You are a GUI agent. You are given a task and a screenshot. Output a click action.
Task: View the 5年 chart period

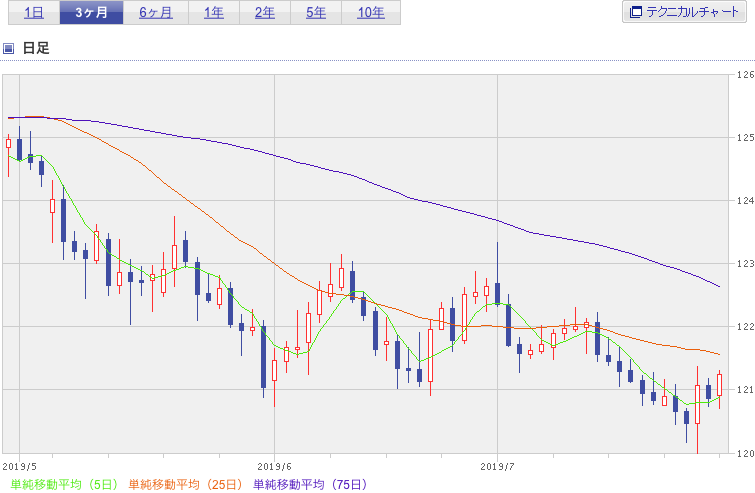click(316, 13)
